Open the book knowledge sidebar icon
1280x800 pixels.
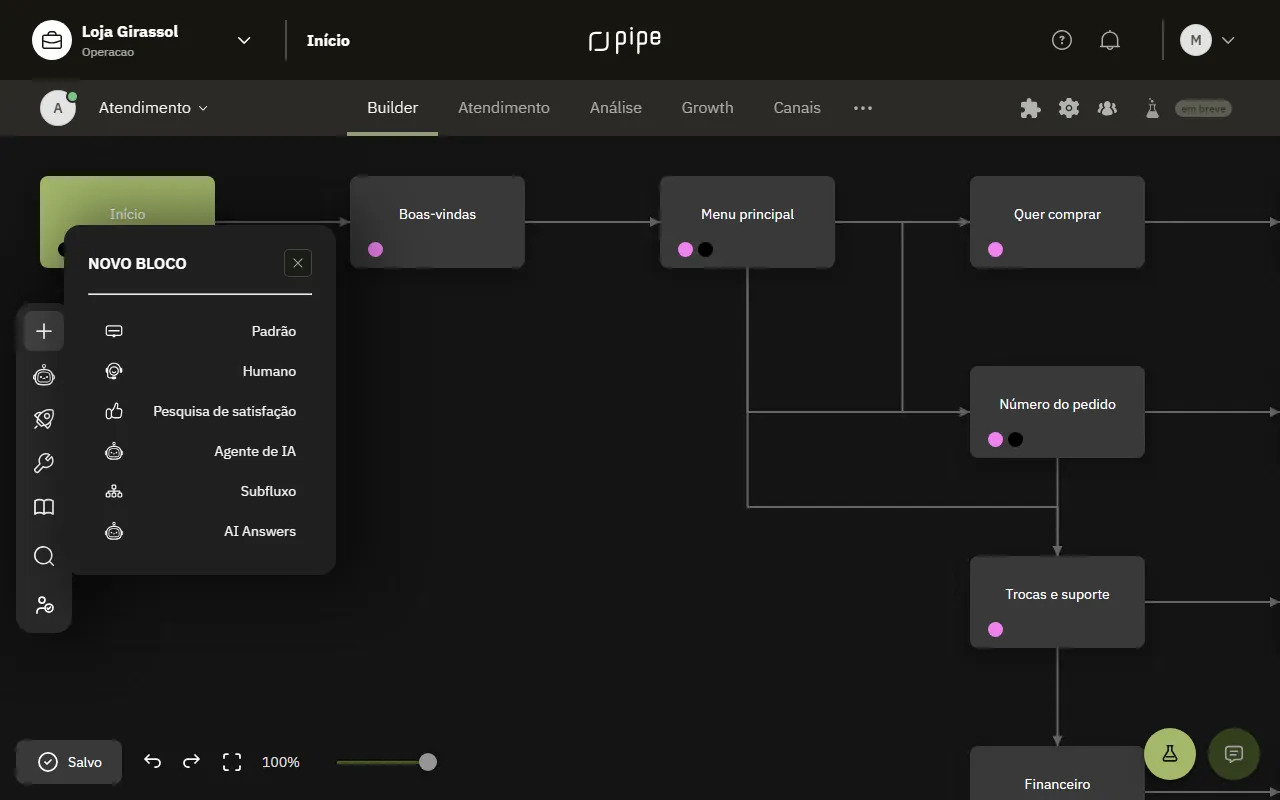pyautogui.click(x=44, y=507)
